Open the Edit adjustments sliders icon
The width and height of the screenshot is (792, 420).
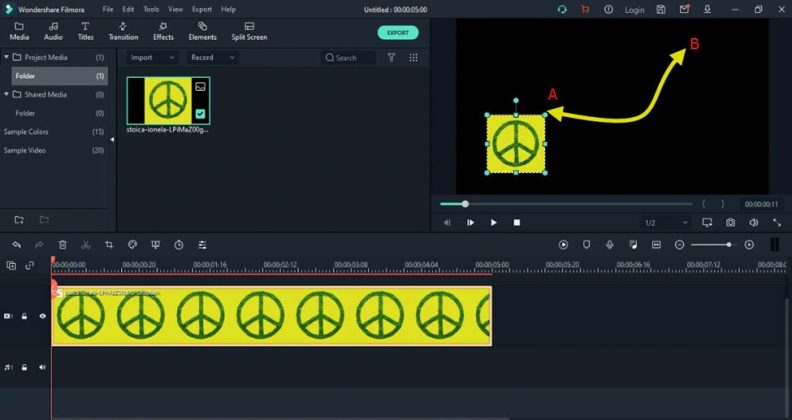click(x=202, y=245)
